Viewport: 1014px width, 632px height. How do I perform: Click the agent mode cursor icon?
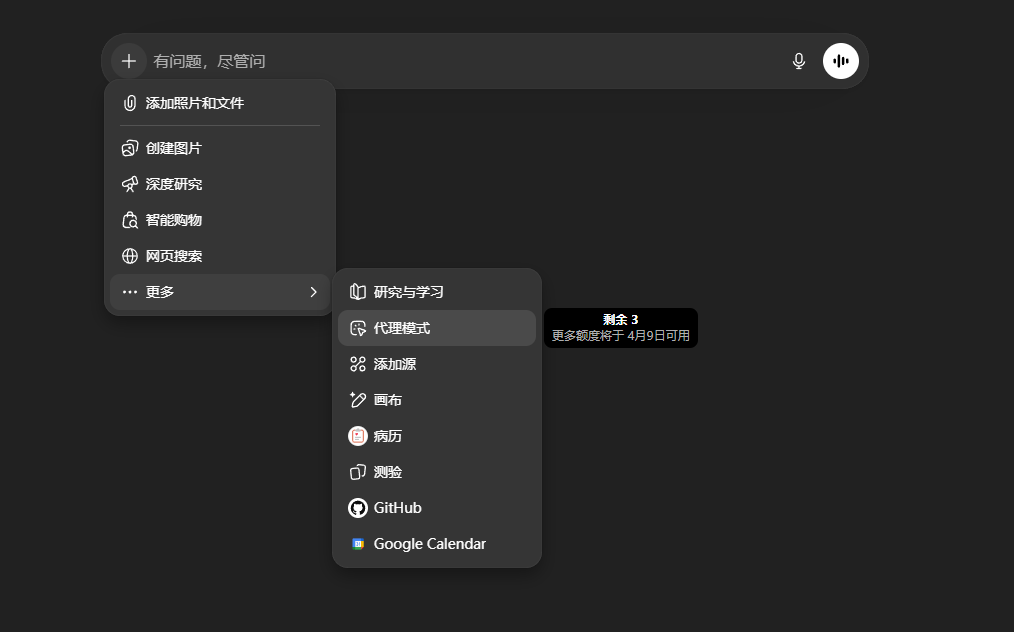pos(358,328)
